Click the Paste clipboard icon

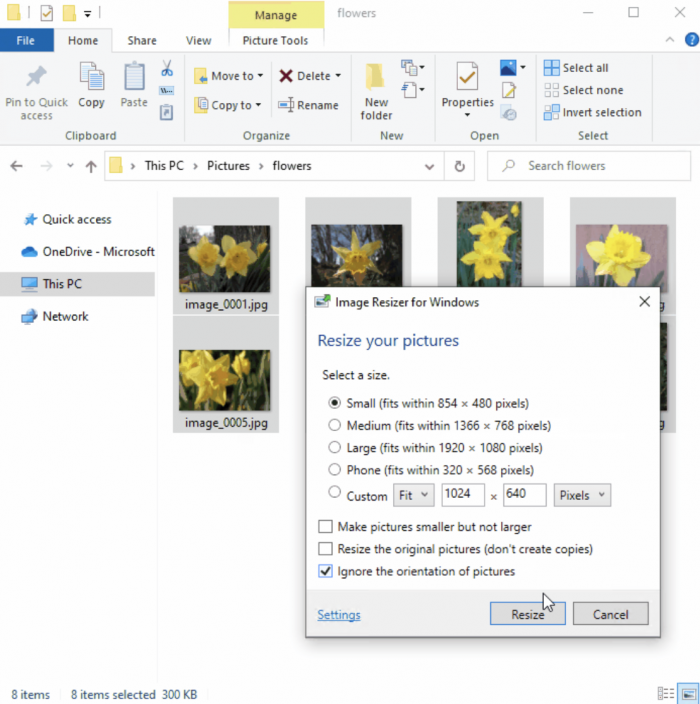coord(134,78)
